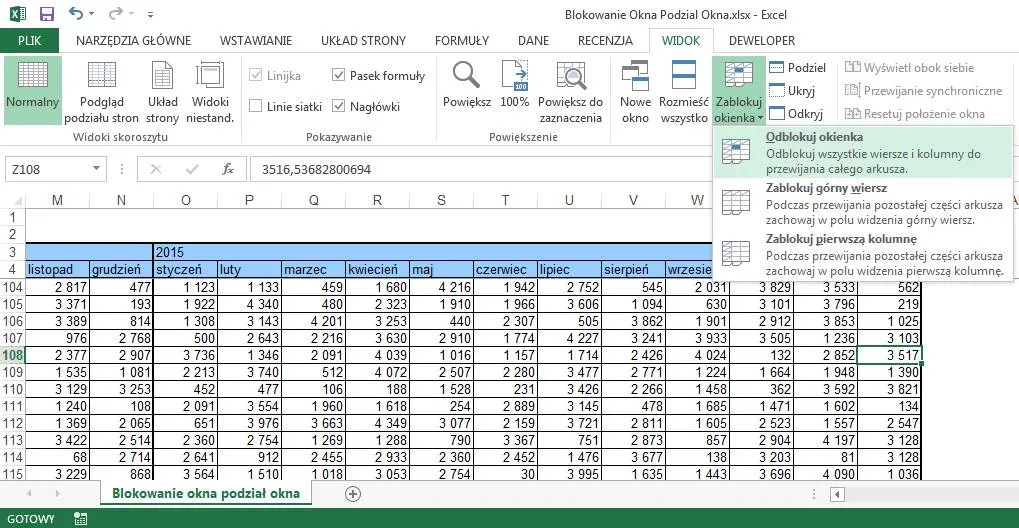Click the Podziel button

pyautogui.click(x=797, y=67)
